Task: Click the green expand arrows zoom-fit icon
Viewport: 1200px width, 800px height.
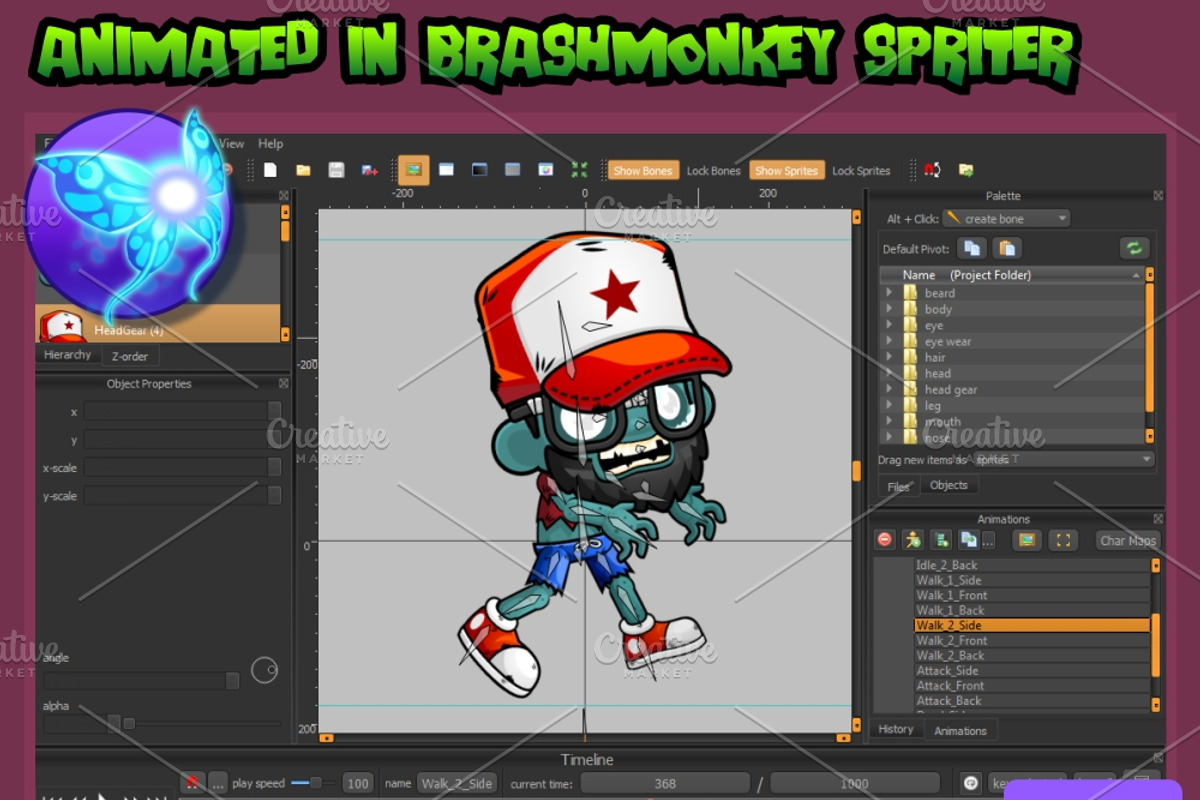Action: (579, 170)
